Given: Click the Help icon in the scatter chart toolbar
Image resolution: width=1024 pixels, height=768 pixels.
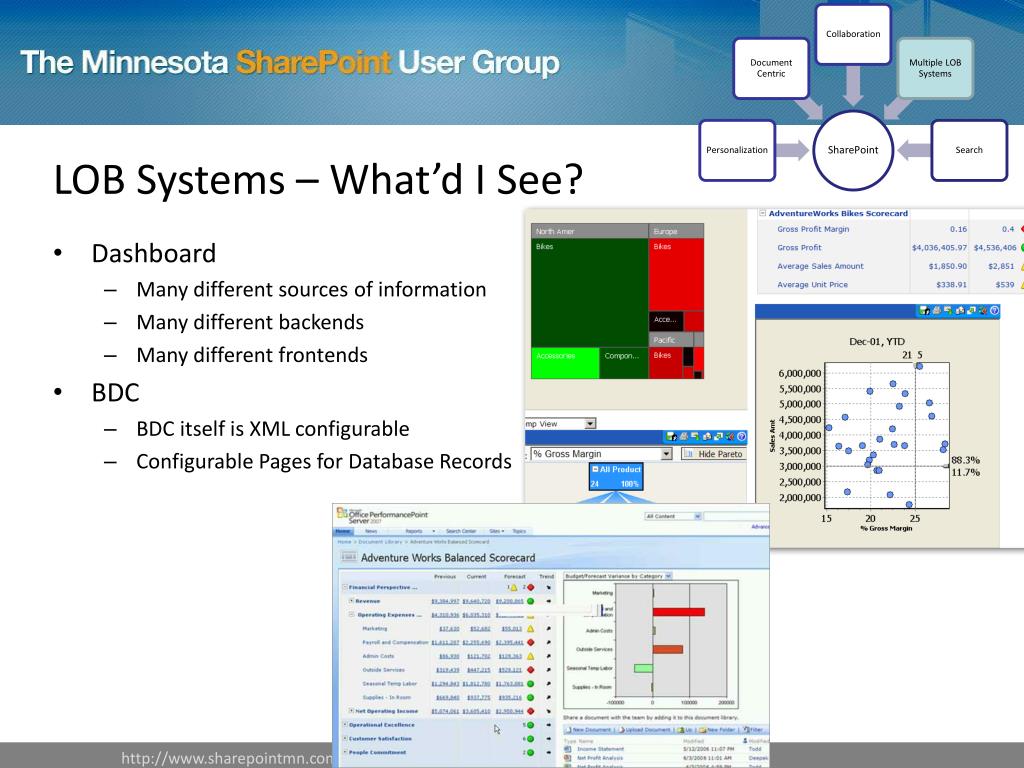Looking at the screenshot, I should tap(994, 311).
